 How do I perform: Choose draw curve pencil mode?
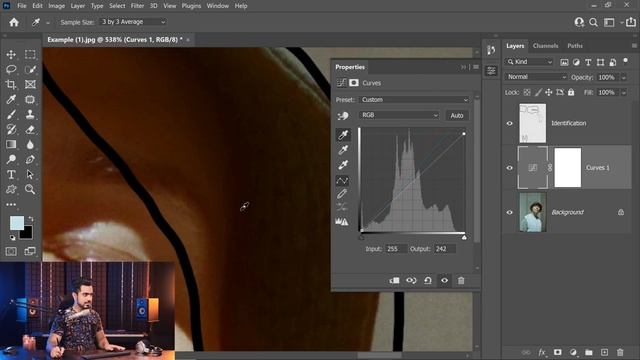point(342,193)
